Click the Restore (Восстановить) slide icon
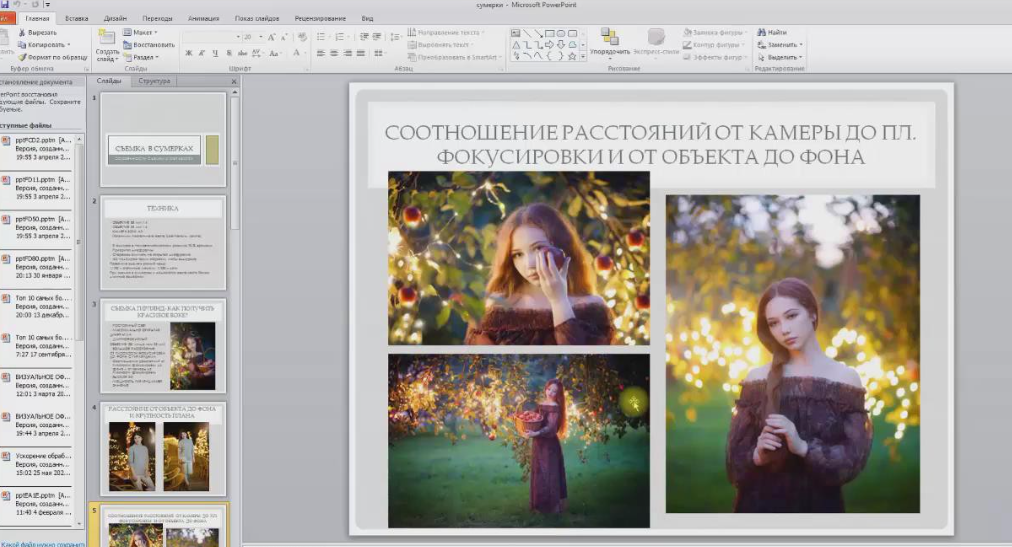The height and width of the screenshot is (547, 1012). tap(127, 45)
